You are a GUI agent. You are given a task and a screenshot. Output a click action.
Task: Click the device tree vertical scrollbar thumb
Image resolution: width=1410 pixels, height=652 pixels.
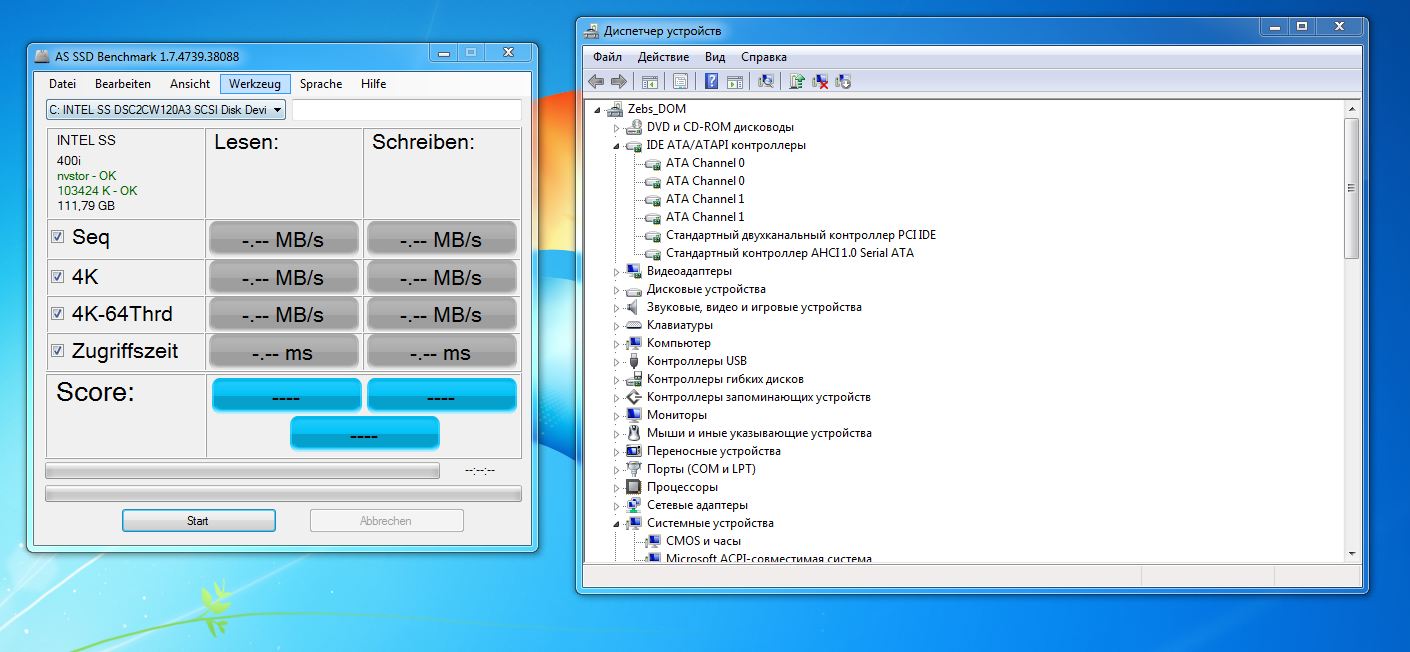(1351, 187)
